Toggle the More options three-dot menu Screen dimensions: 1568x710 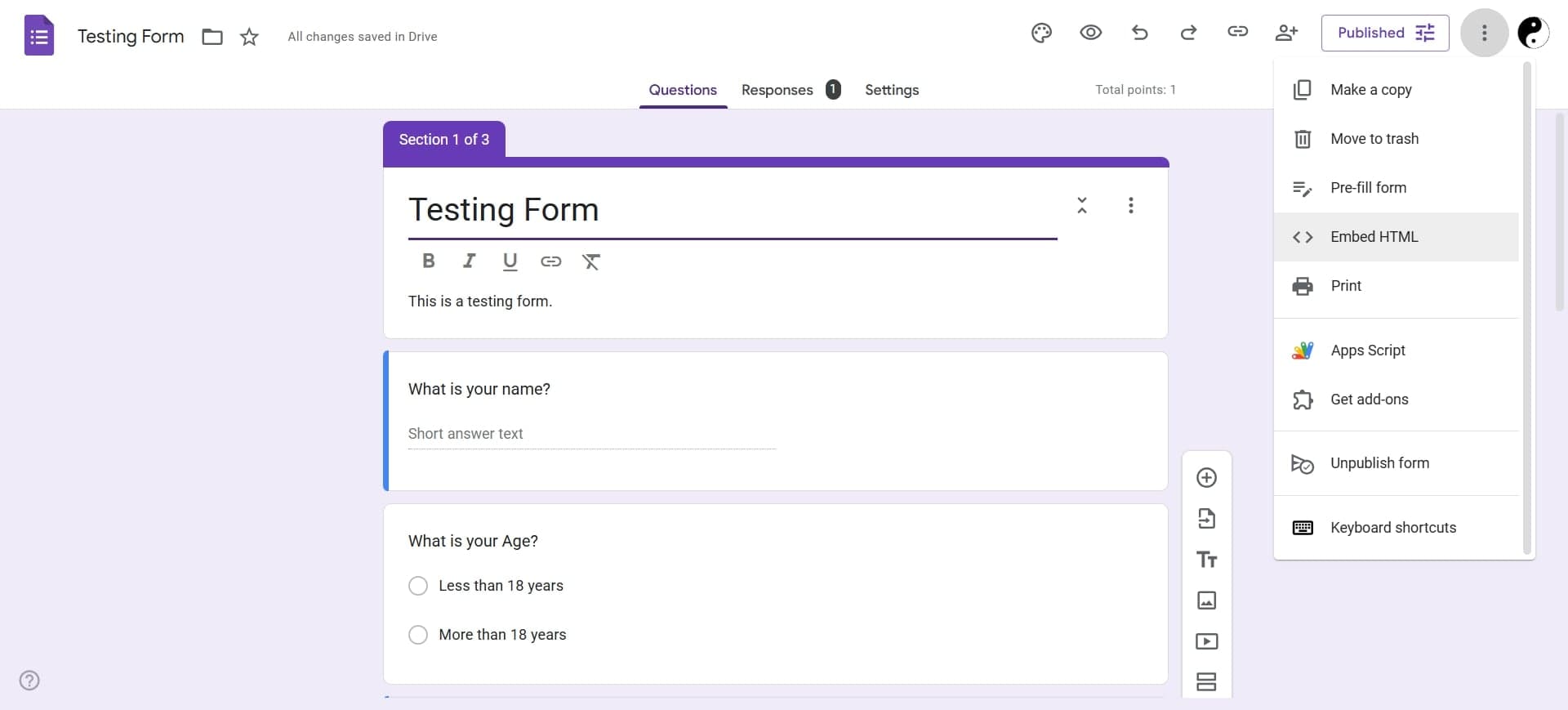point(1484,33)
